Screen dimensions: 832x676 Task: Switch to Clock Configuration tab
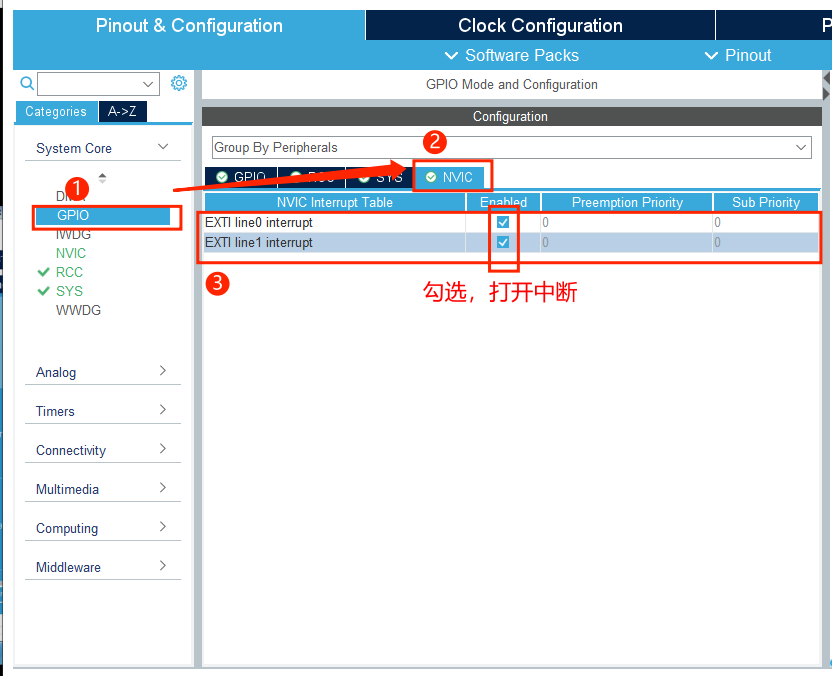(540, 25)
